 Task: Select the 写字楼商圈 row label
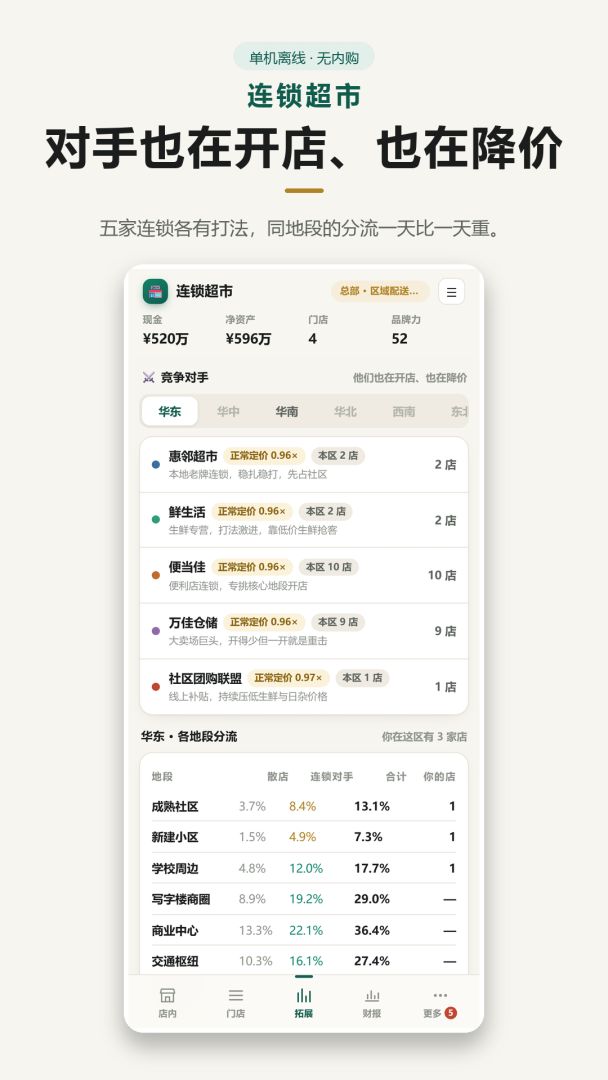coord(181,900)
